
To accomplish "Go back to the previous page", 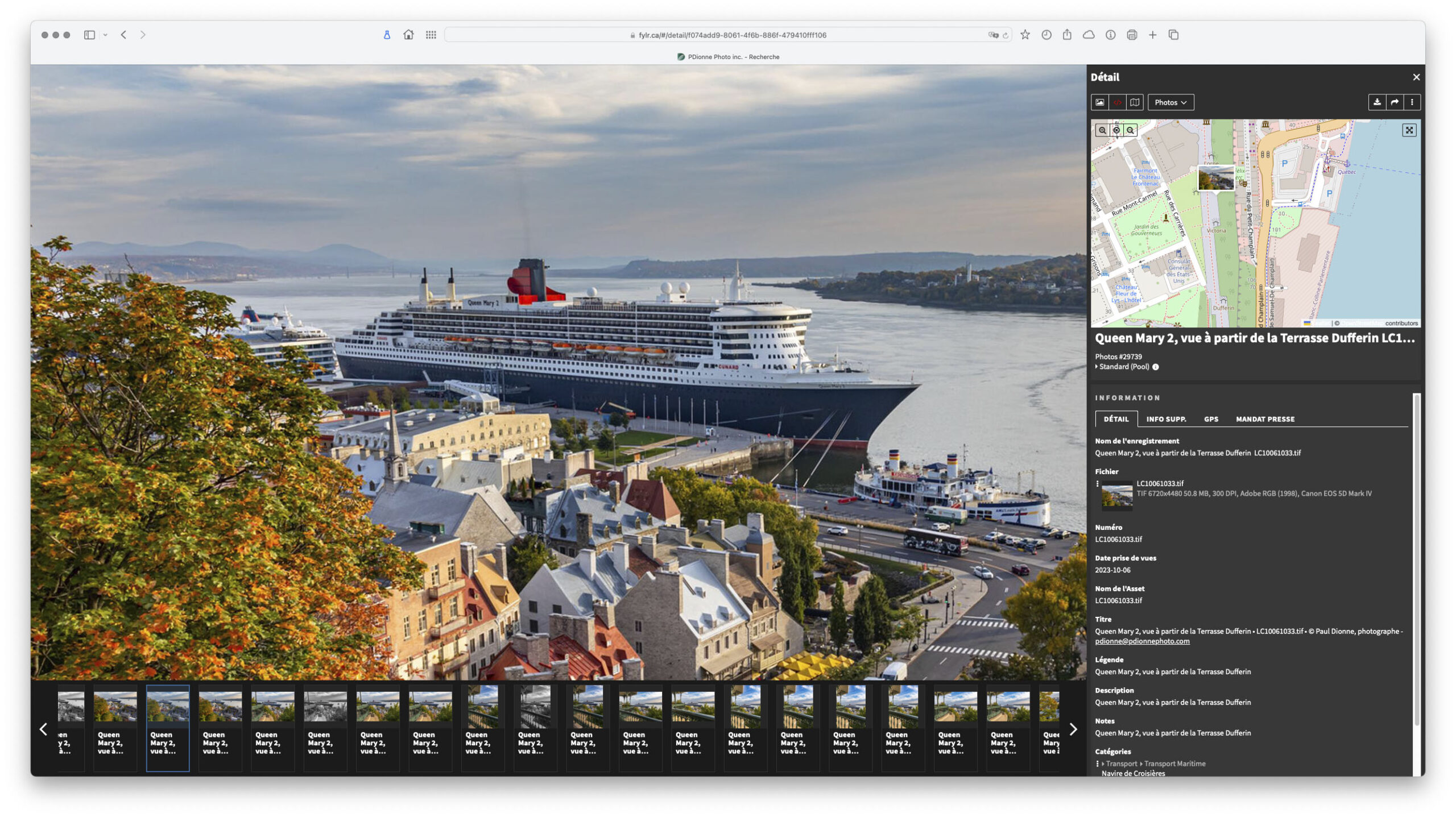I will coord(123,35).
